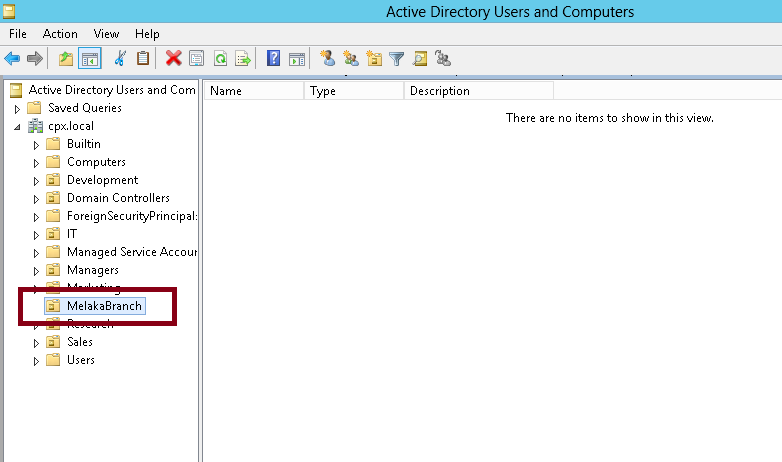Image resolution: width=782 pixels, height=462 pixels.
Task: Expand the Builtin container
Action: [36, 145]
